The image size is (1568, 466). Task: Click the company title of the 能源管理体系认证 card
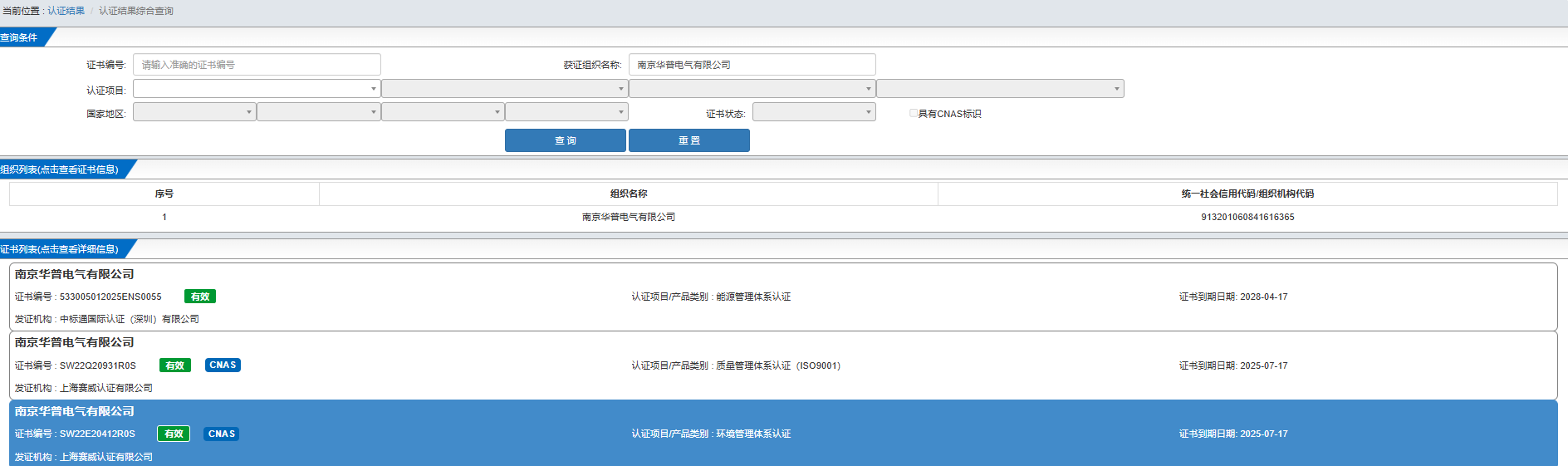tap(75, 274)
